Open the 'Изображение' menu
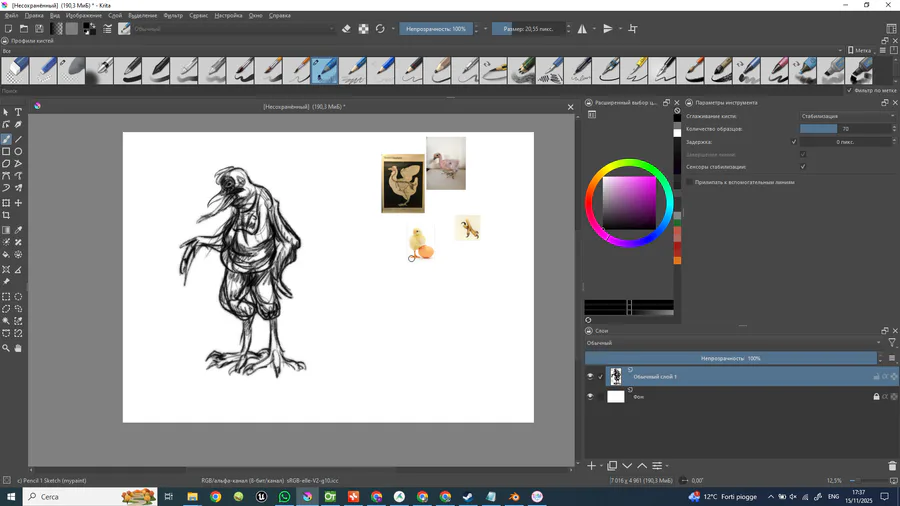 click(84, 15)
